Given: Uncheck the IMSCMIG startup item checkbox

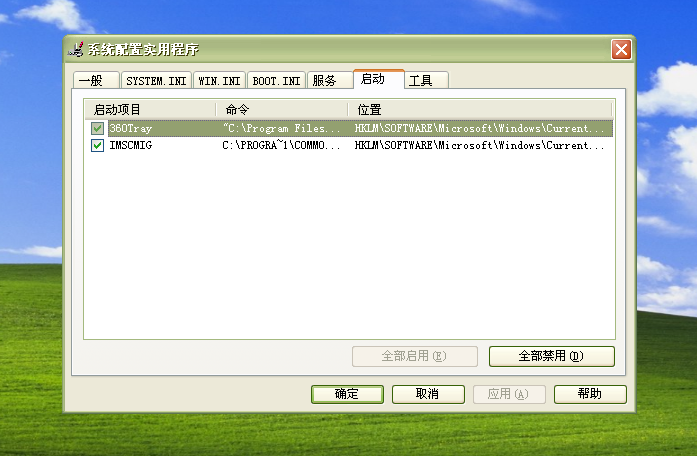Looking at the screenshot, I should (x=97, y=145).
